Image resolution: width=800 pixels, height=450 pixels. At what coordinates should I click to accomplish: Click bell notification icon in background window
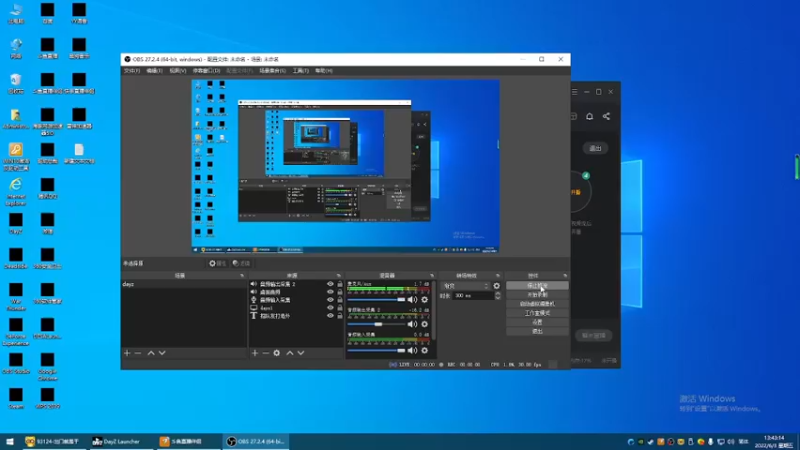(x=589, y=116)
